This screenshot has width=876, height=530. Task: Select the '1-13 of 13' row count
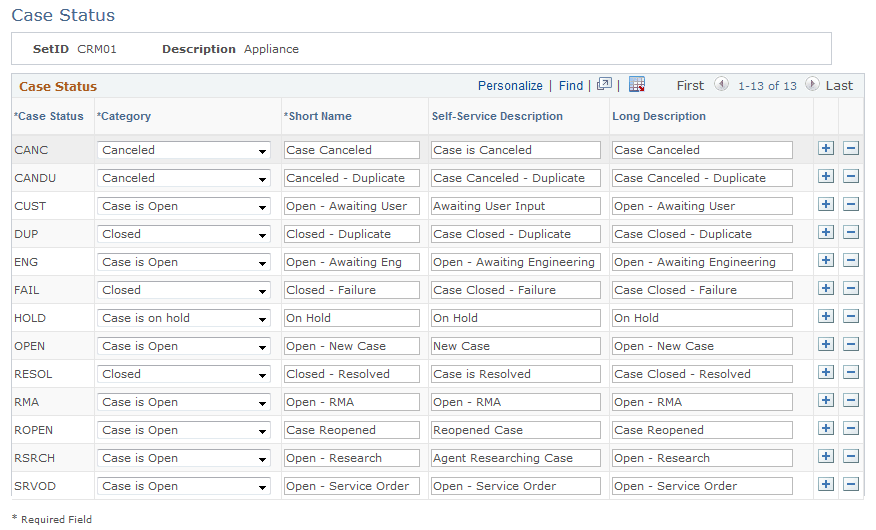(x=767, y=86)
